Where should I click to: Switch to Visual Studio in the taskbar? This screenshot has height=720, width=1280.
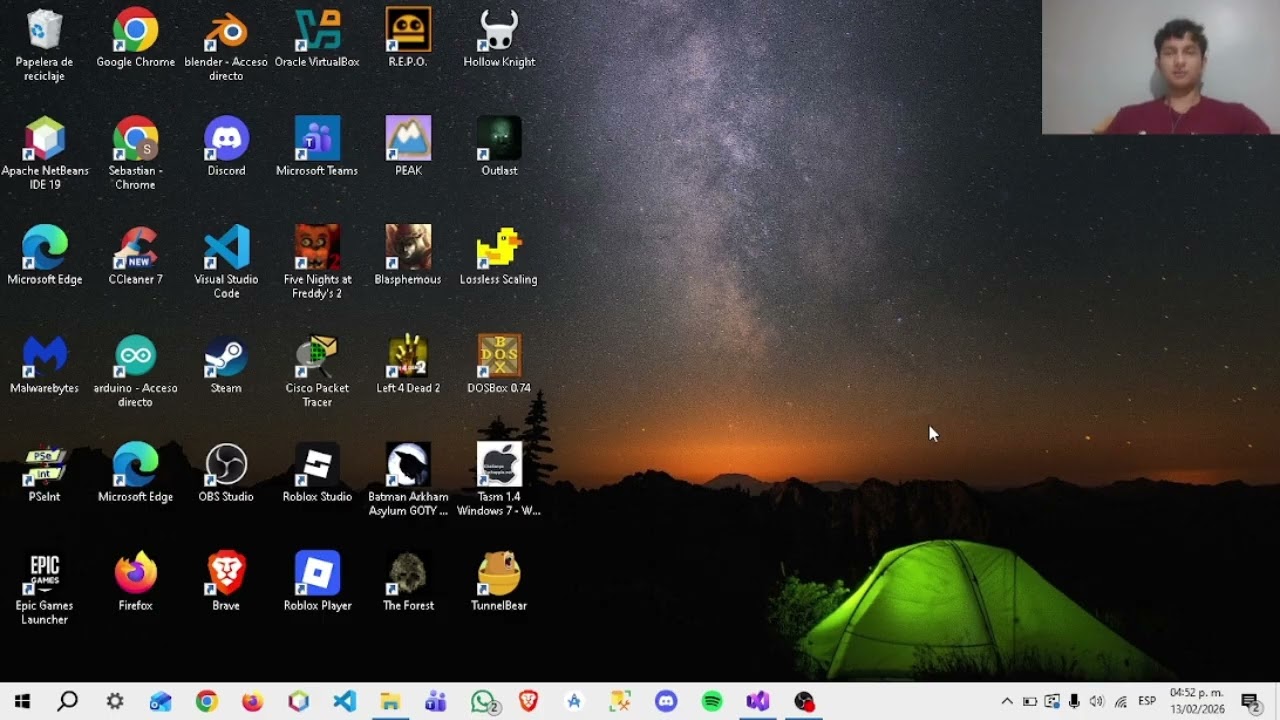coord(758,702)
